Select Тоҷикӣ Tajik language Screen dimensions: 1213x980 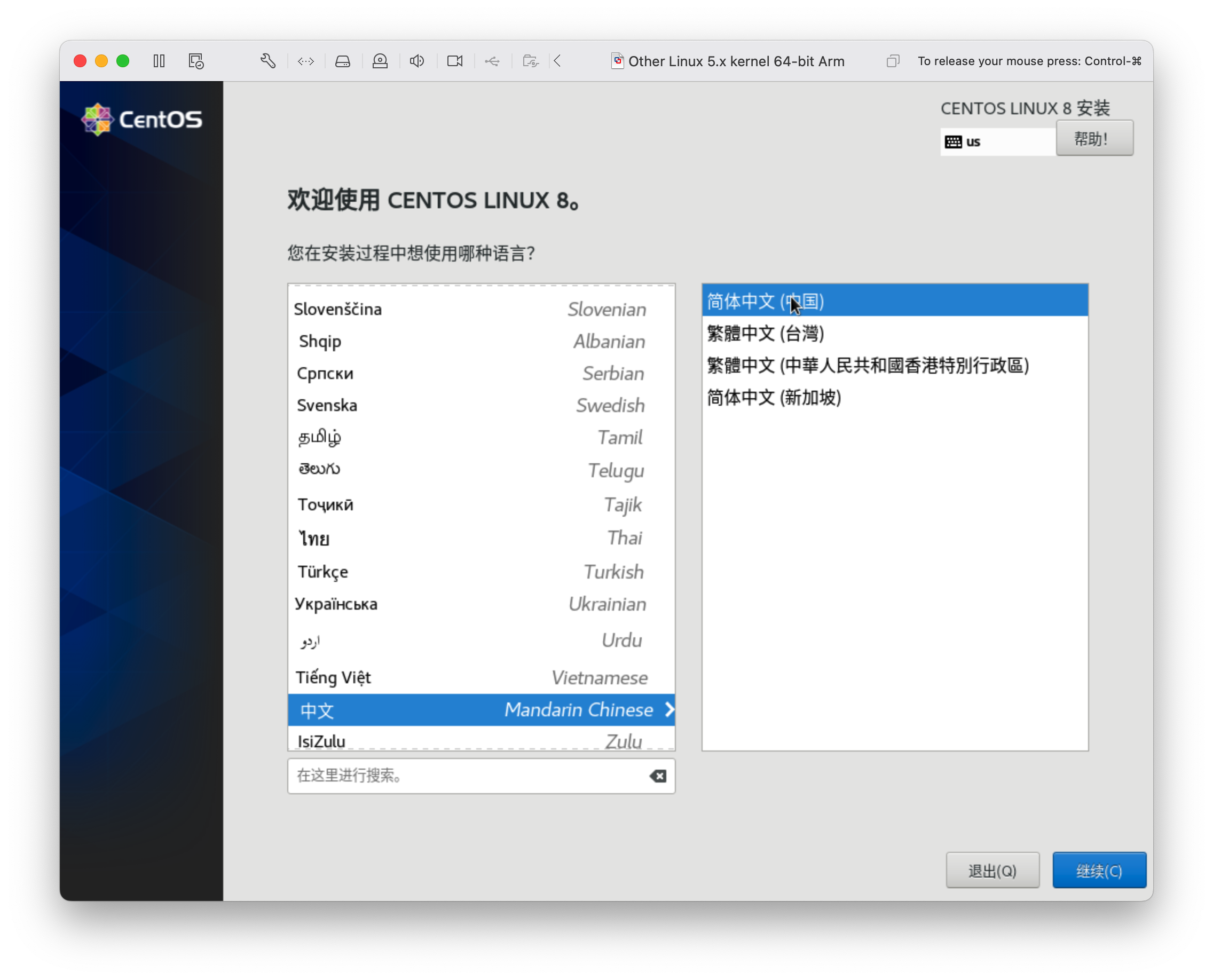(x=482, y=504)
